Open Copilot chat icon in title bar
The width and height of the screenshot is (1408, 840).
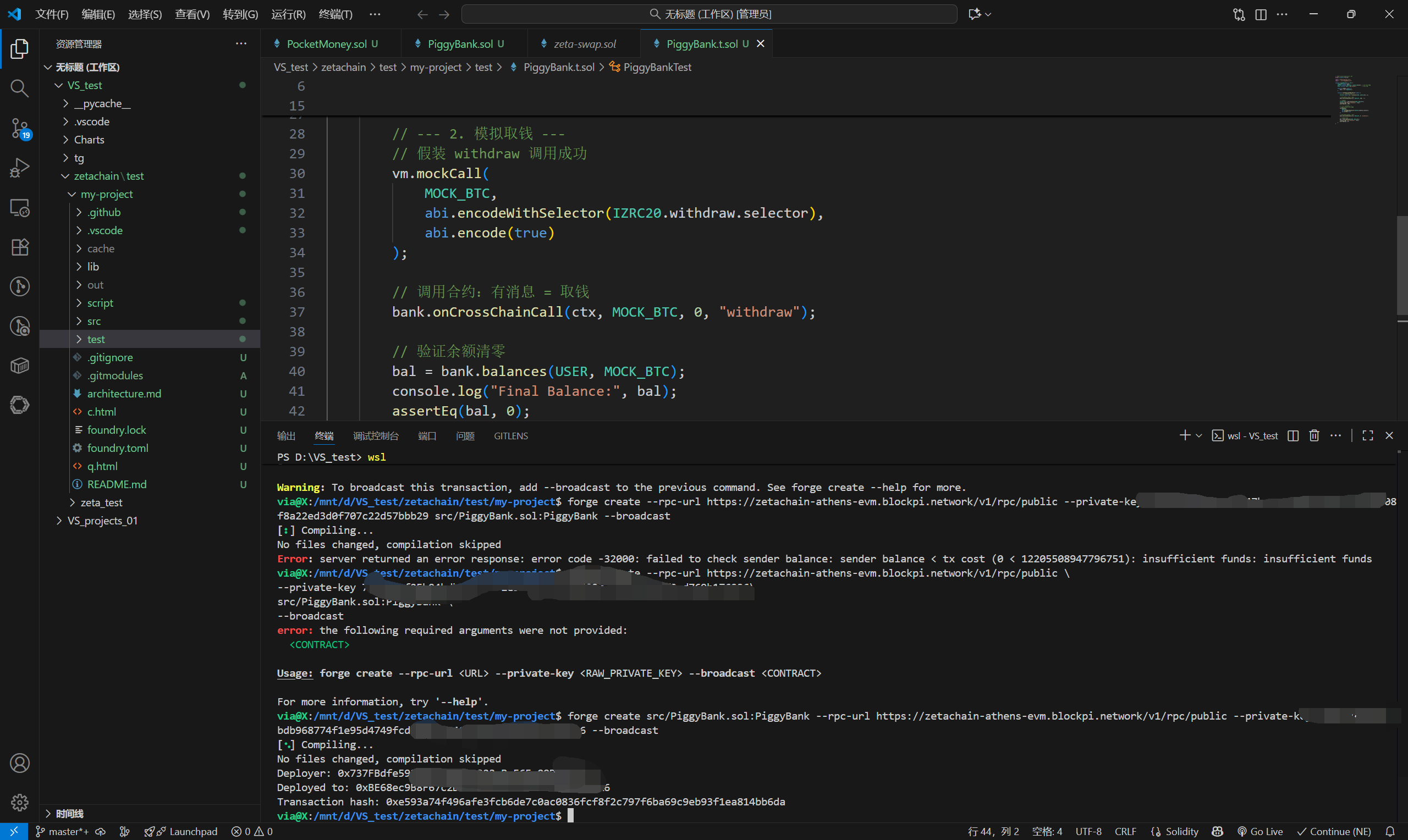point(974,14)
